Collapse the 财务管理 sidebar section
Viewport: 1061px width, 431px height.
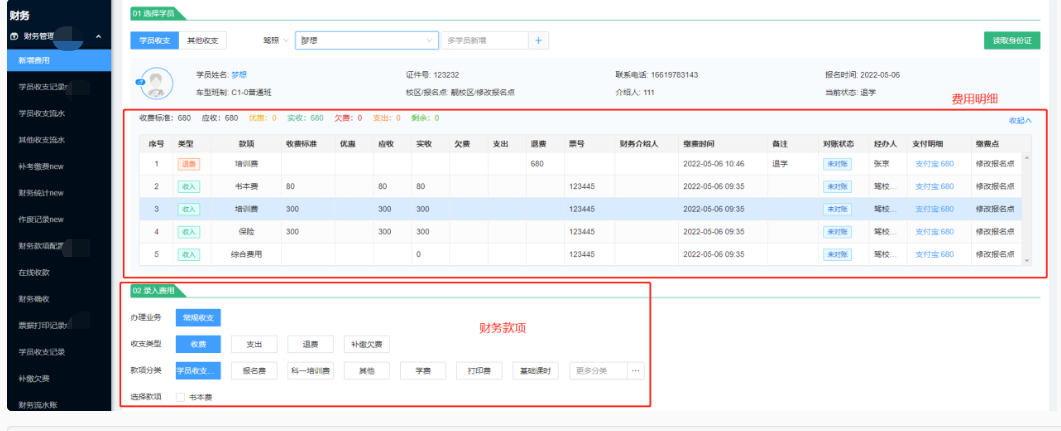(x=98, y=37)
